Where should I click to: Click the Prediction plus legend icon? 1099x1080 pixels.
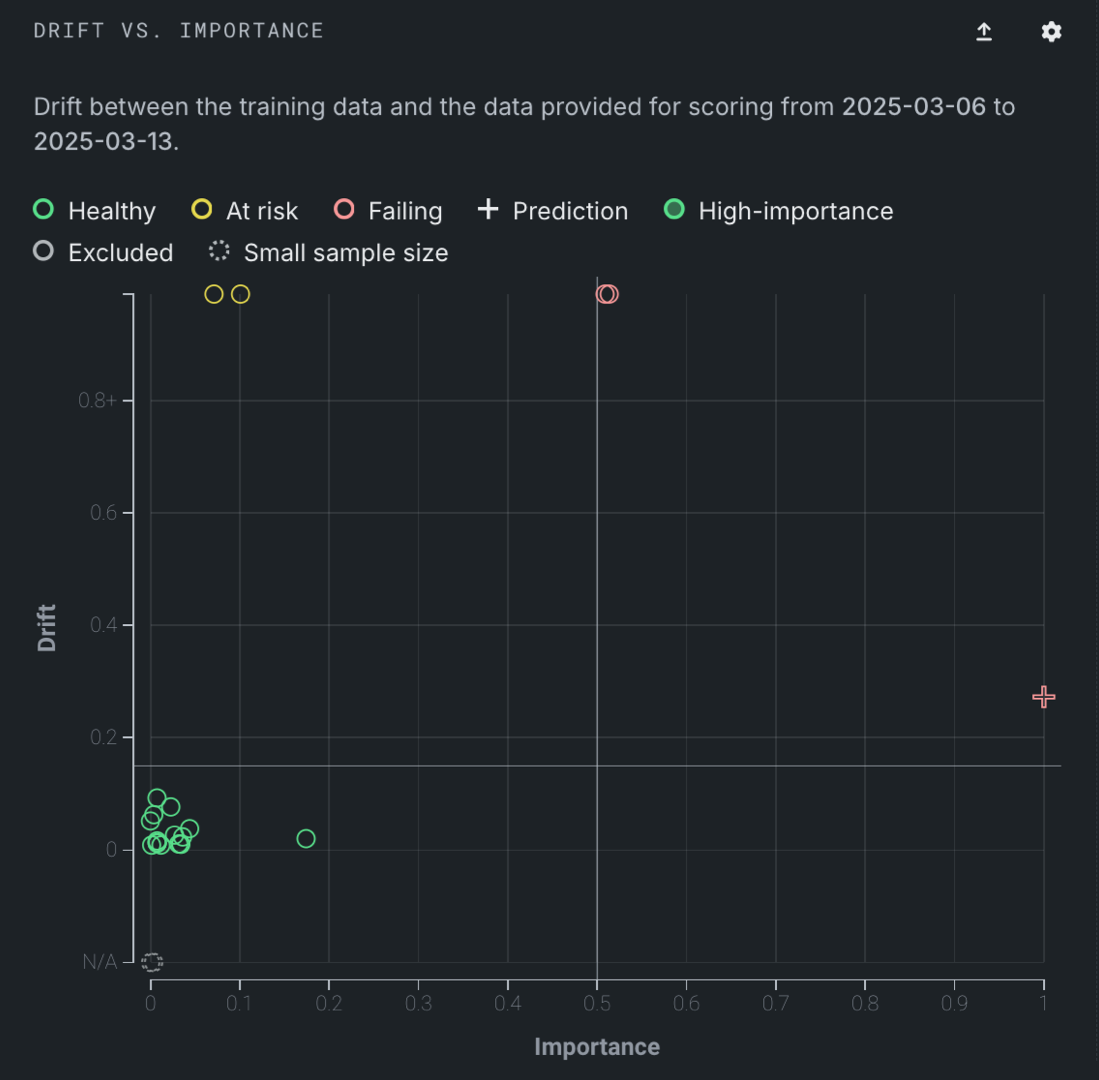coord(488,210)
